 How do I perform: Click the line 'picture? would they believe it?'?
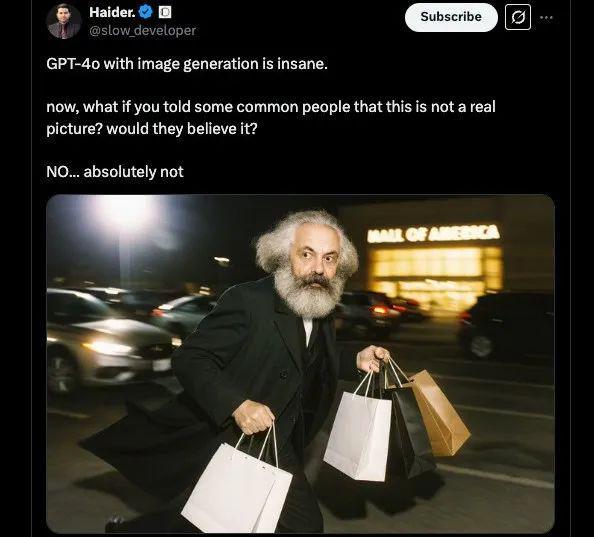click(x=152, y=129)
